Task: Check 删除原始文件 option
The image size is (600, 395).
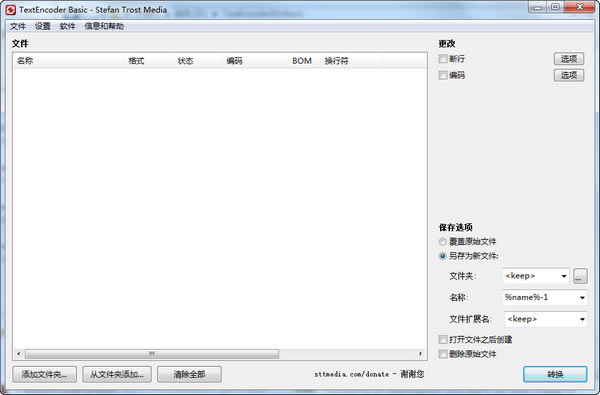Action: click(443, 354)
